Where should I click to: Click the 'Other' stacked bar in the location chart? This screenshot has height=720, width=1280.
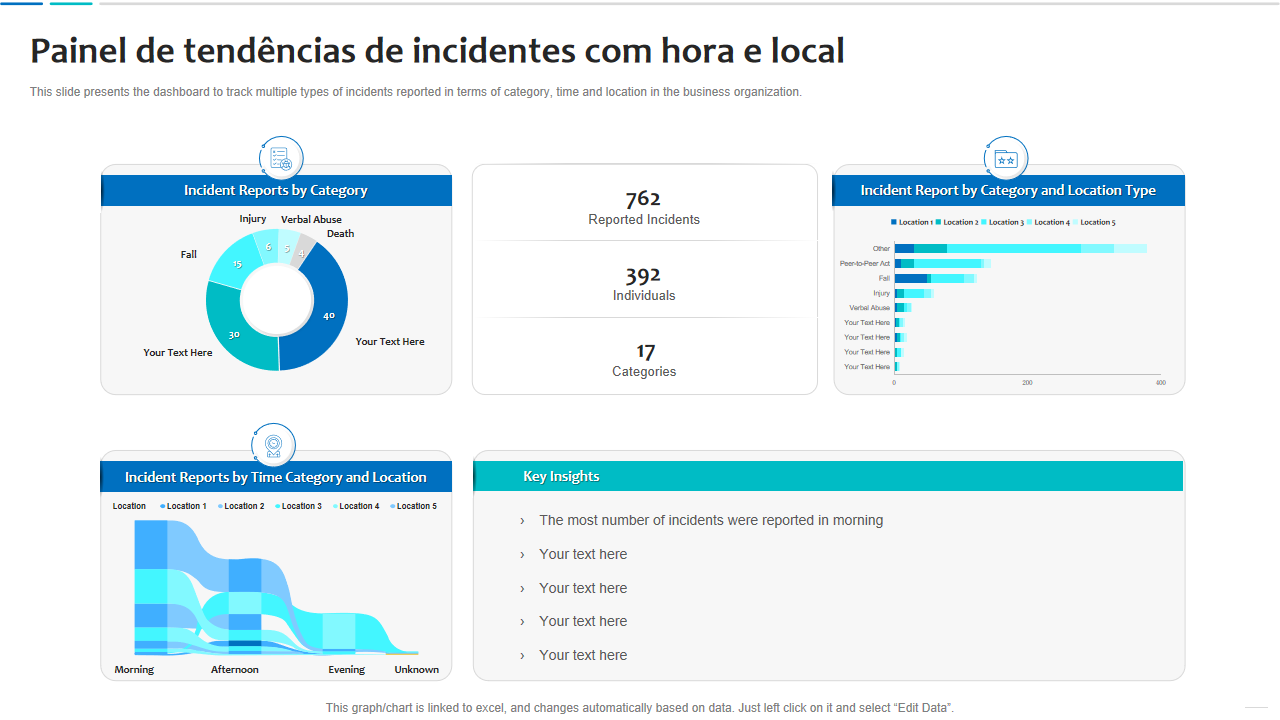tap(1021, 248)
